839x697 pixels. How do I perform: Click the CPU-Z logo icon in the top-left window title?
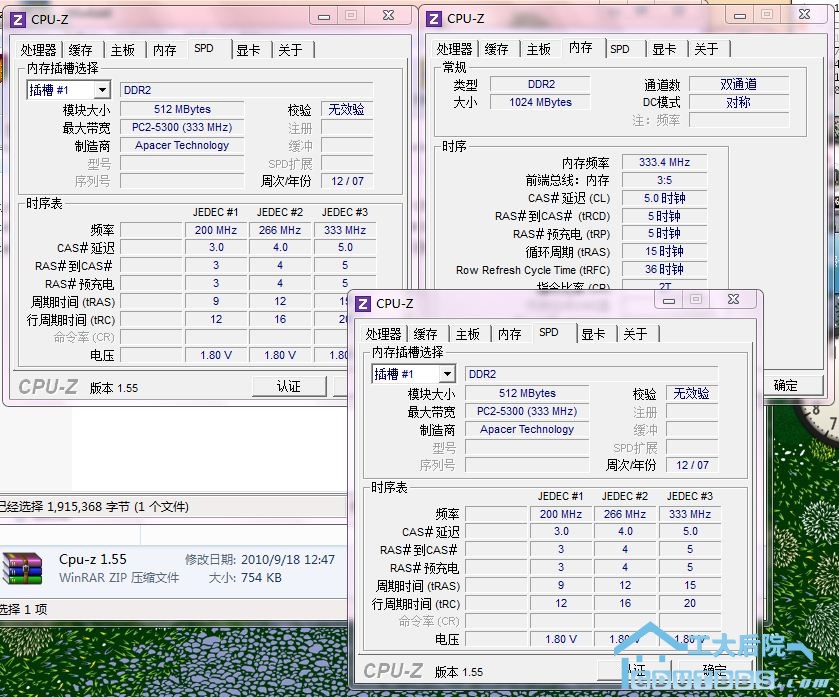pyautogui.click(x=18, y=20)
